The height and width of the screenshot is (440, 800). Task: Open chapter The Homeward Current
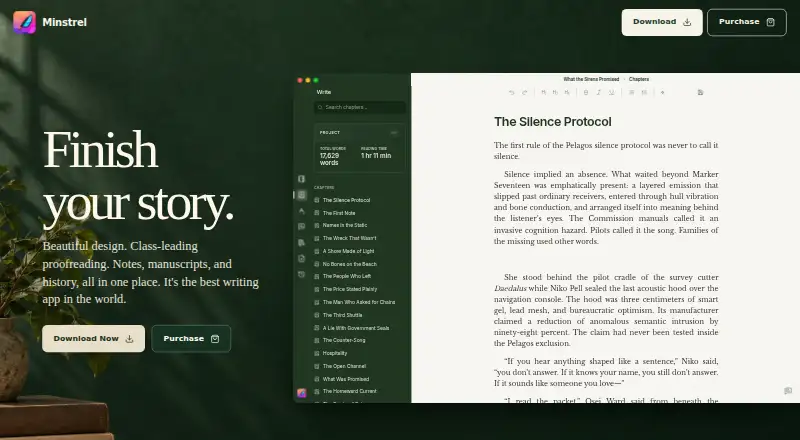pyautogui.click(x=359, y=392)
